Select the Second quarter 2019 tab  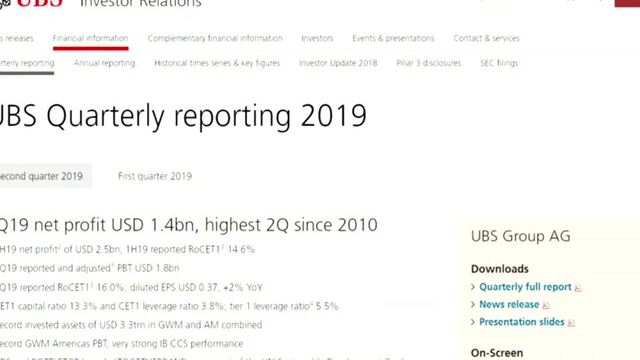(x=46, y=176)
